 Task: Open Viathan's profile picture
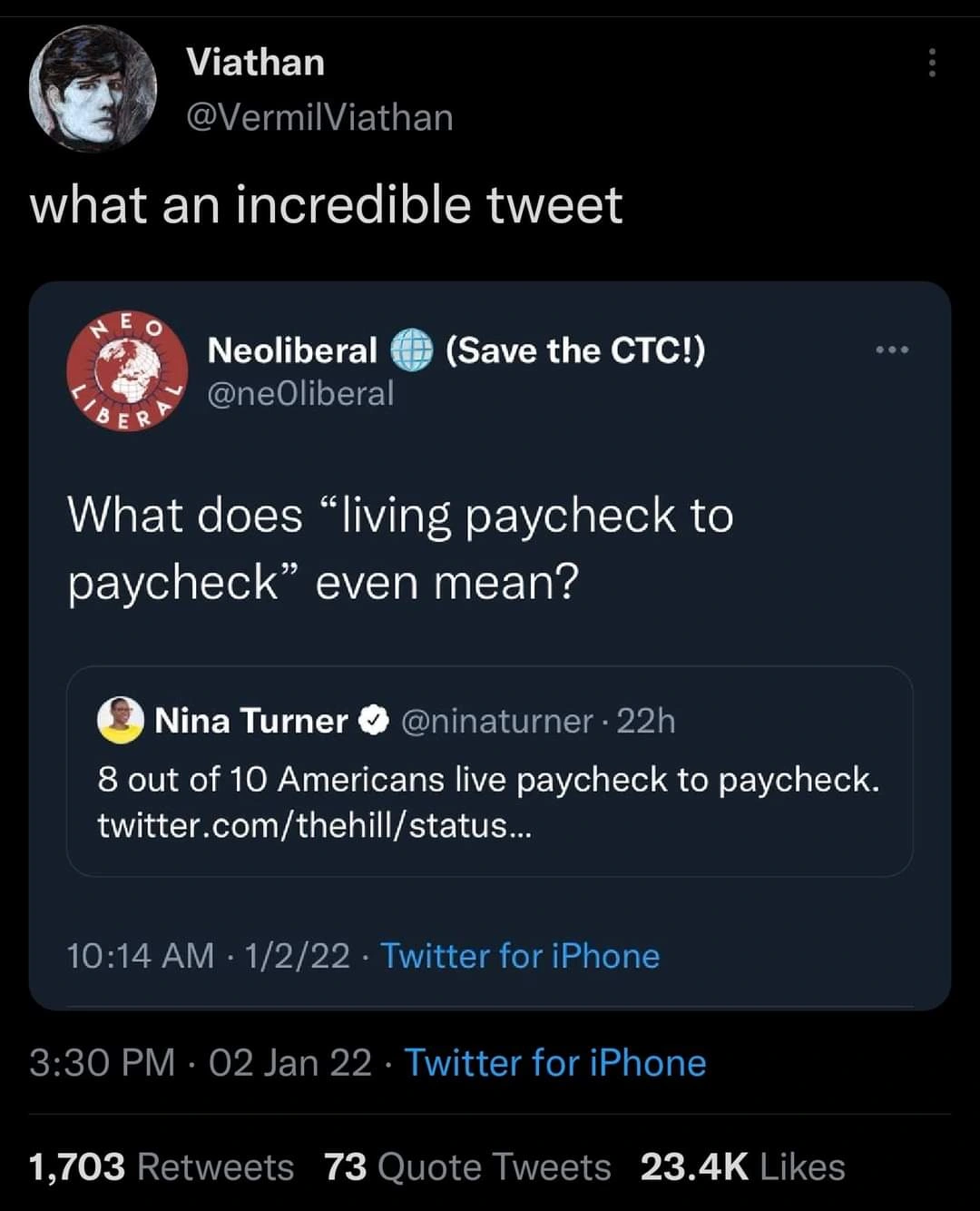pyautogui.click(x=93, y=88)
